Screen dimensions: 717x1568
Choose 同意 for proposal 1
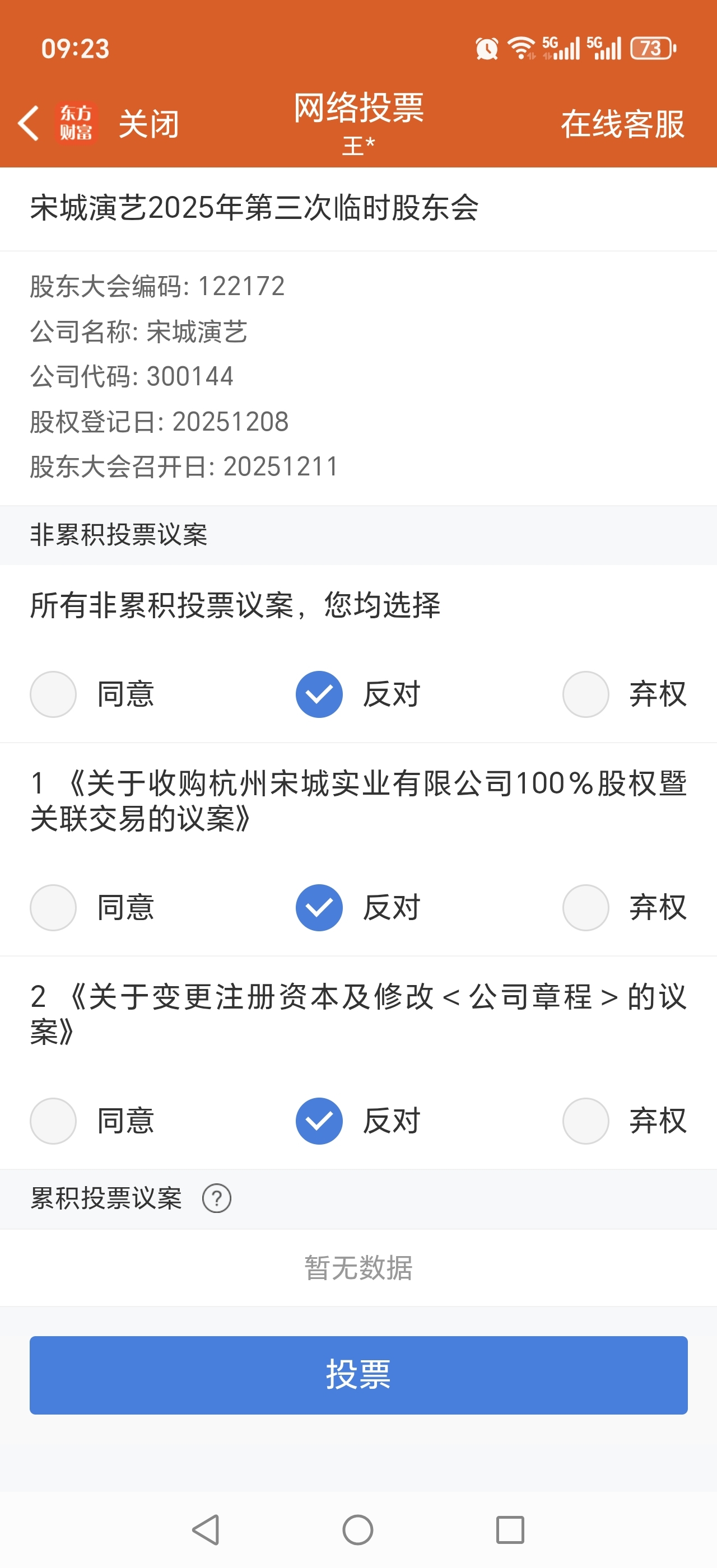[x=54, y=908]
